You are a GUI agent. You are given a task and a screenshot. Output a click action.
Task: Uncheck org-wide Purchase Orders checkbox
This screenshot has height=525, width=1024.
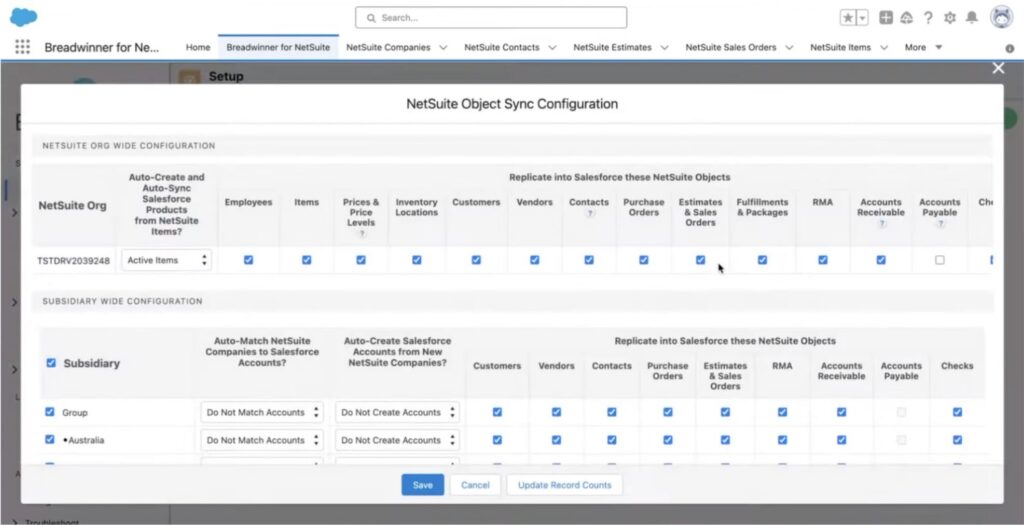644,260
